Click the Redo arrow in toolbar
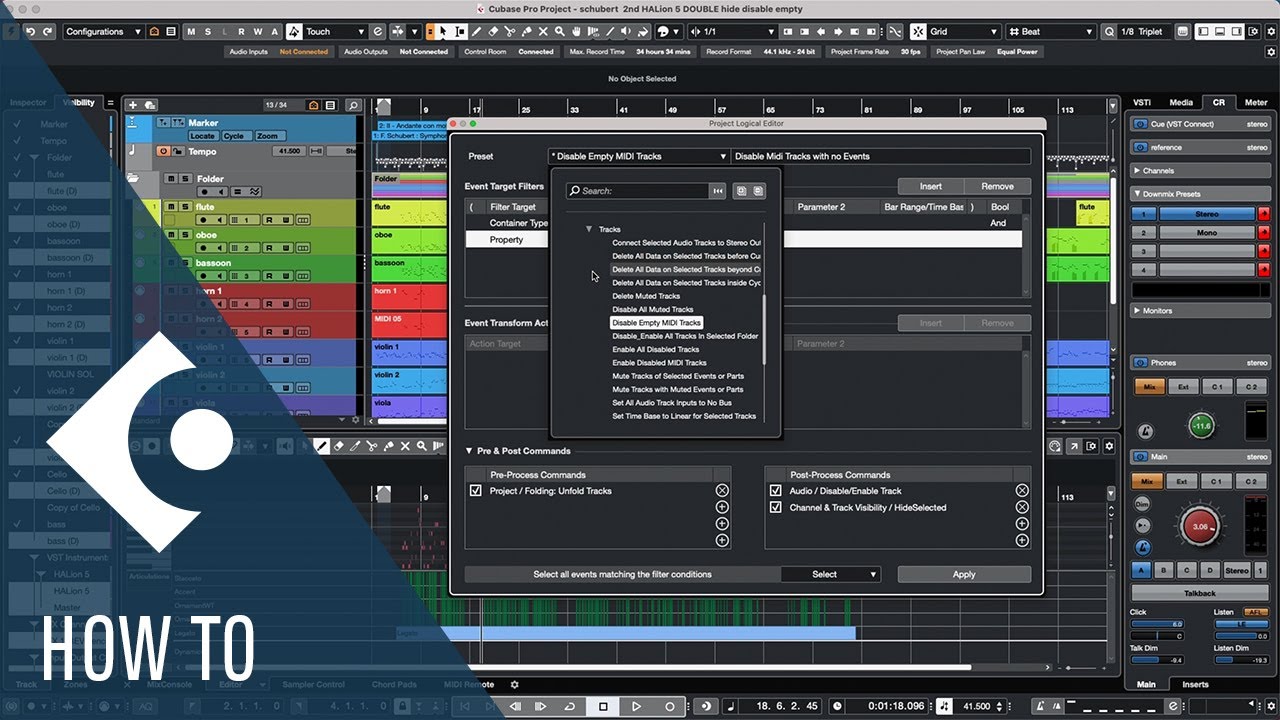 coord(48,32)
